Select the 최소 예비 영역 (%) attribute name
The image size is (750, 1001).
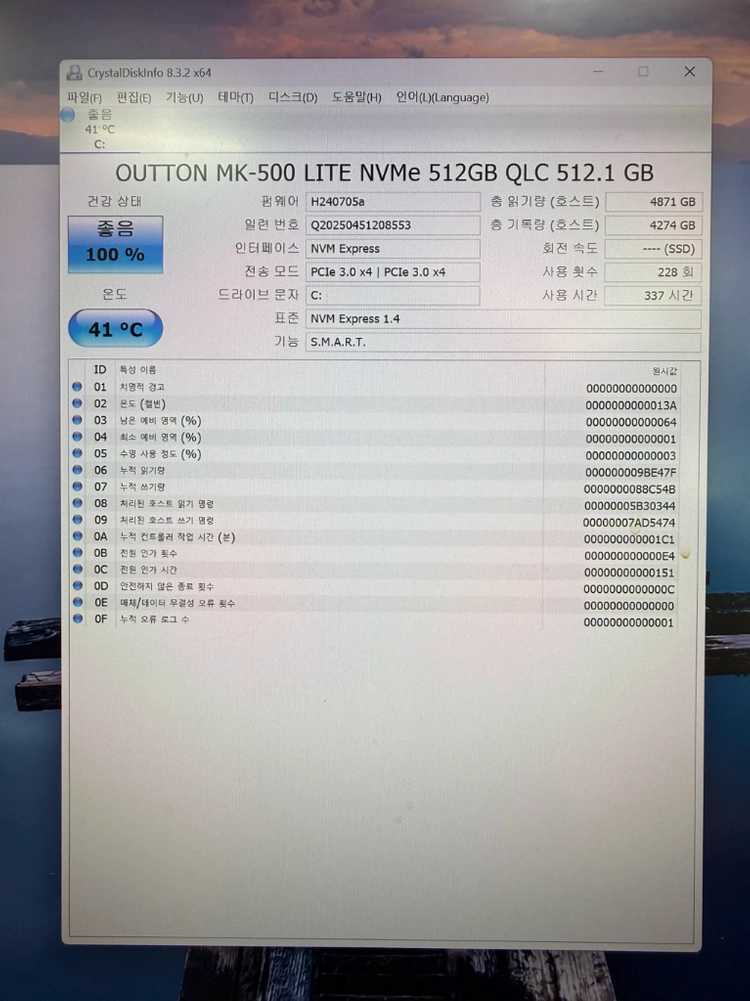coord(160,437)
